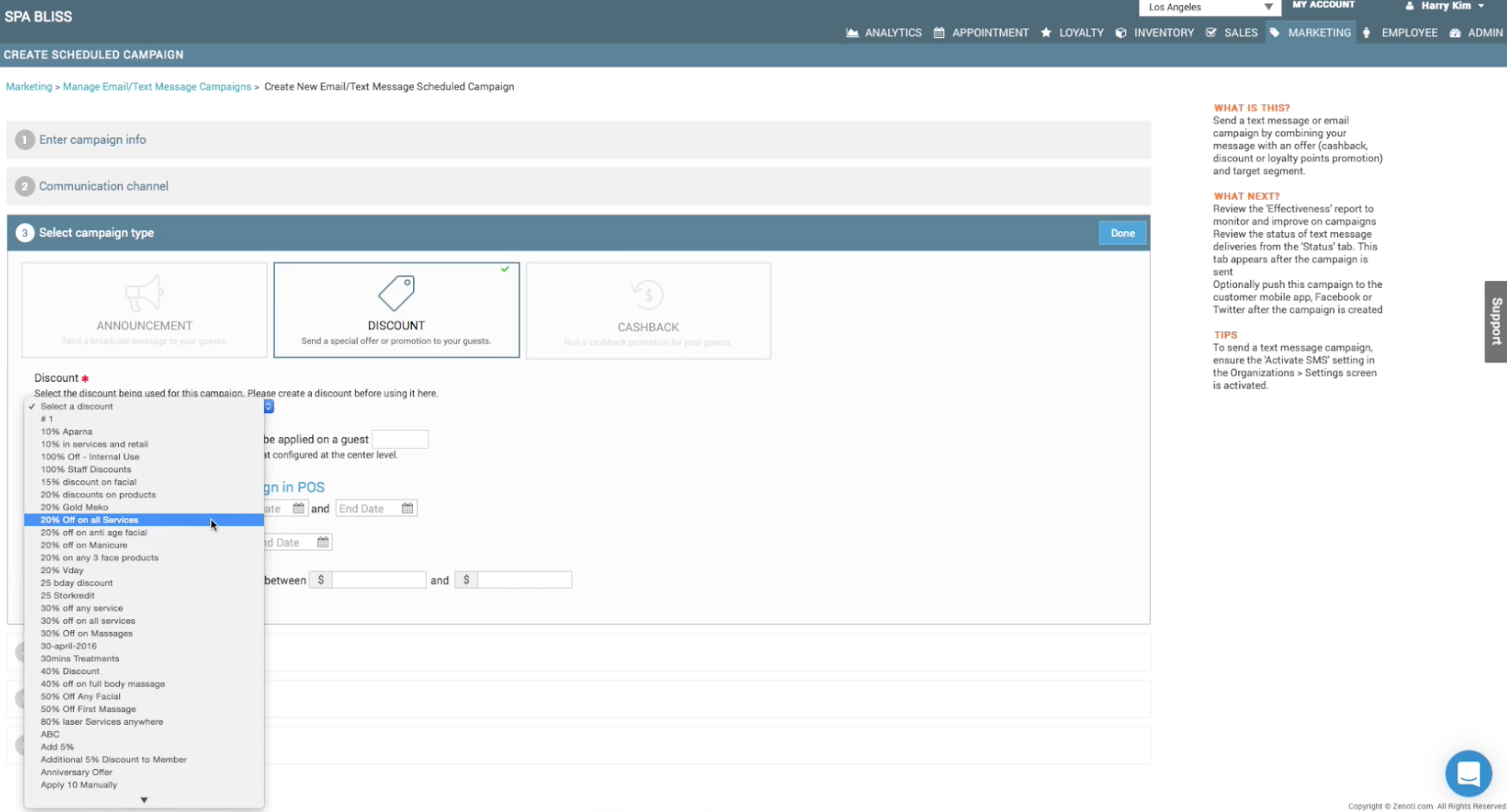Screen dimensions: 1507x812
Task: Click the Marketing tag icon
Action: tap(1275, 33)
